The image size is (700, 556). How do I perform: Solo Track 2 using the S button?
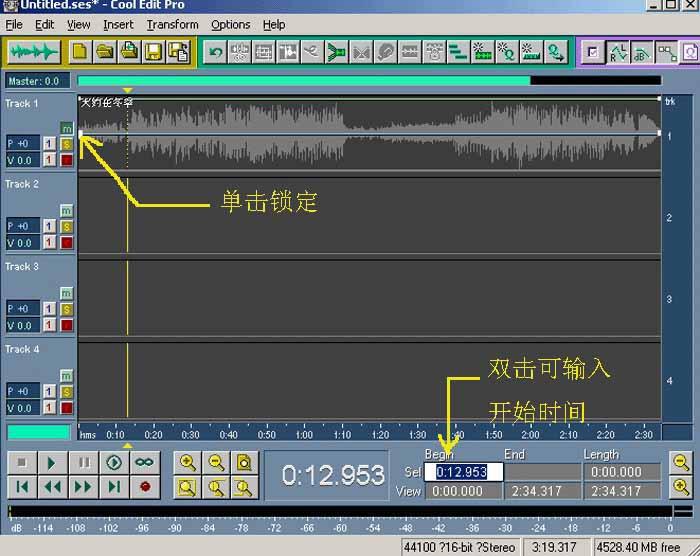(66, 226)
